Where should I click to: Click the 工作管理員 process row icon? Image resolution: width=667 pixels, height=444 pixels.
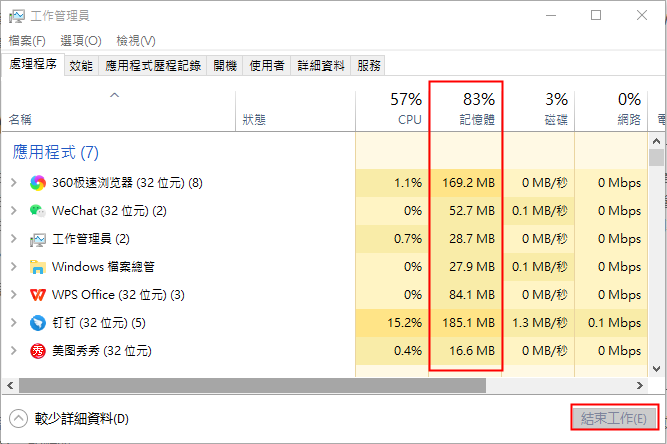[38, 239]
